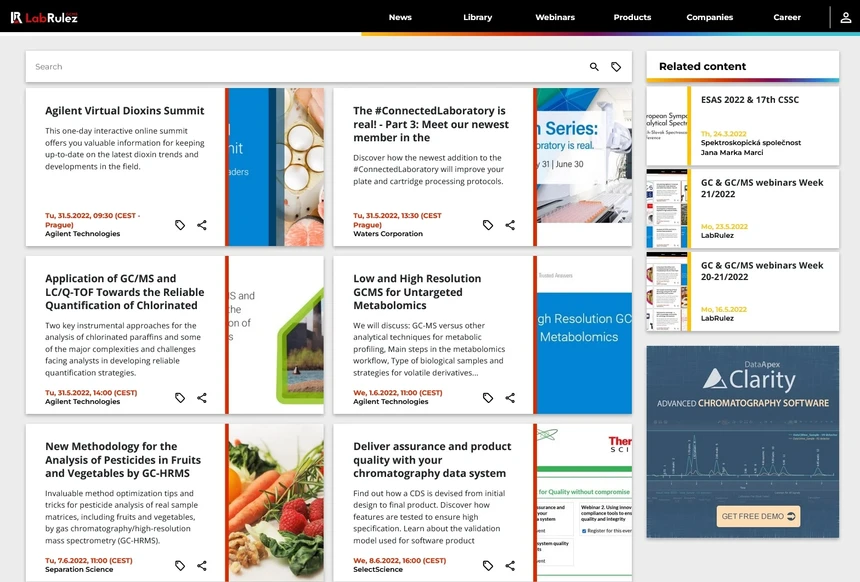Open Deliver assurance and product quality title

tap(432, 460)
